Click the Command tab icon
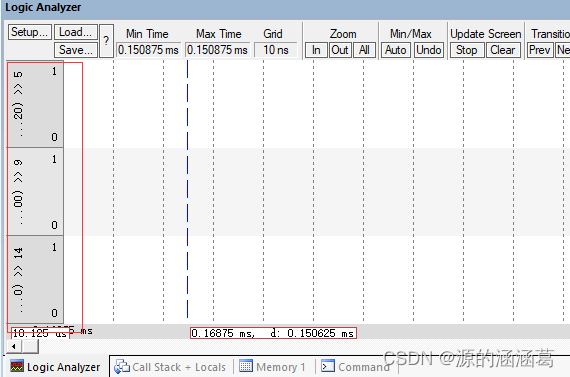Image resolution: width=570 pixels, height=377 pixels. click(x=328, y=366)
